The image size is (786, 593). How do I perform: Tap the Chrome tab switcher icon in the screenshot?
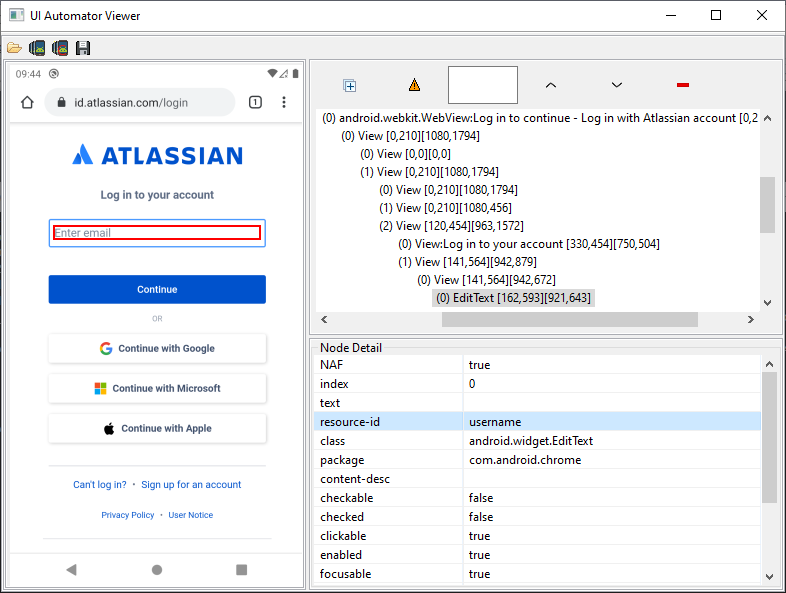point(255,102)
